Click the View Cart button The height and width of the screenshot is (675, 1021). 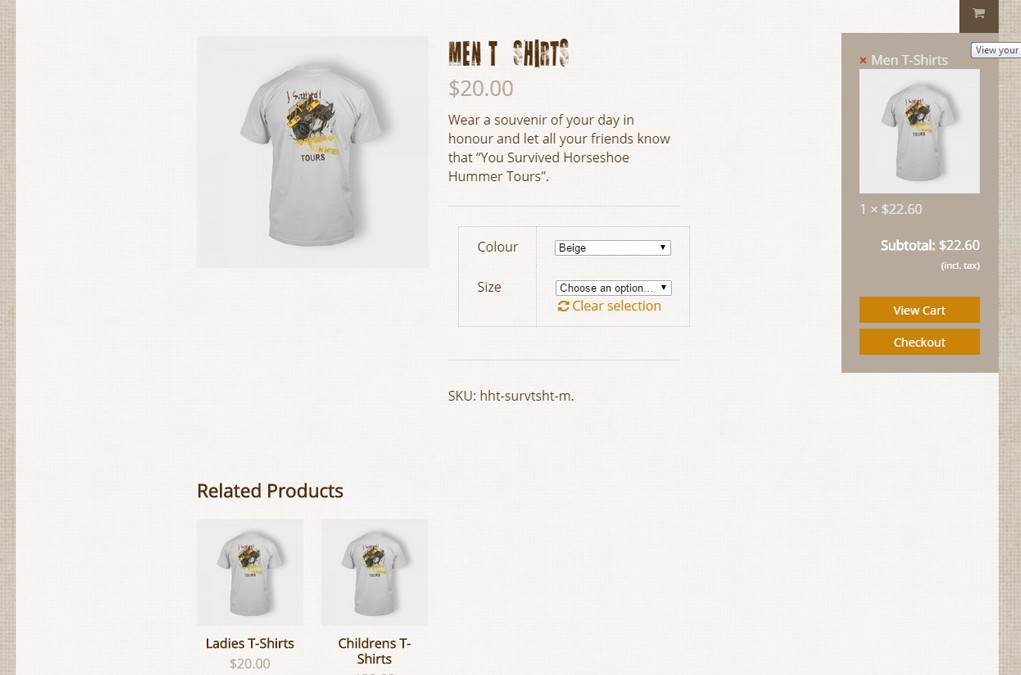tap(919, 310)
